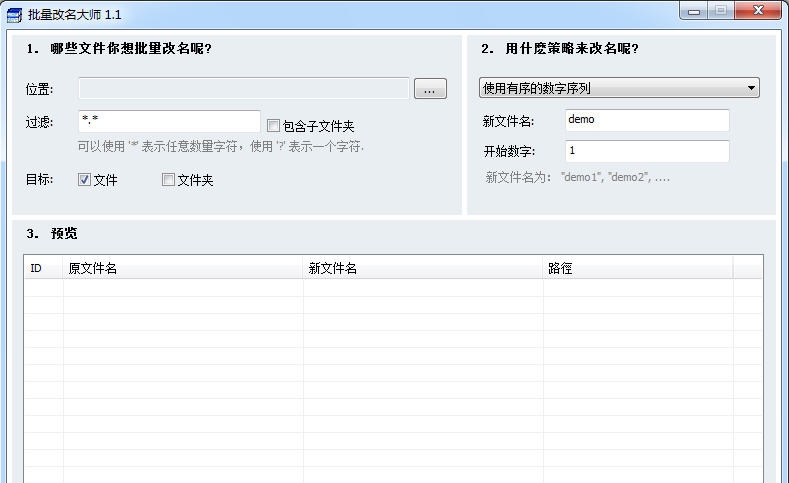Minimize the 批量改名大师 window

(694, 11)
